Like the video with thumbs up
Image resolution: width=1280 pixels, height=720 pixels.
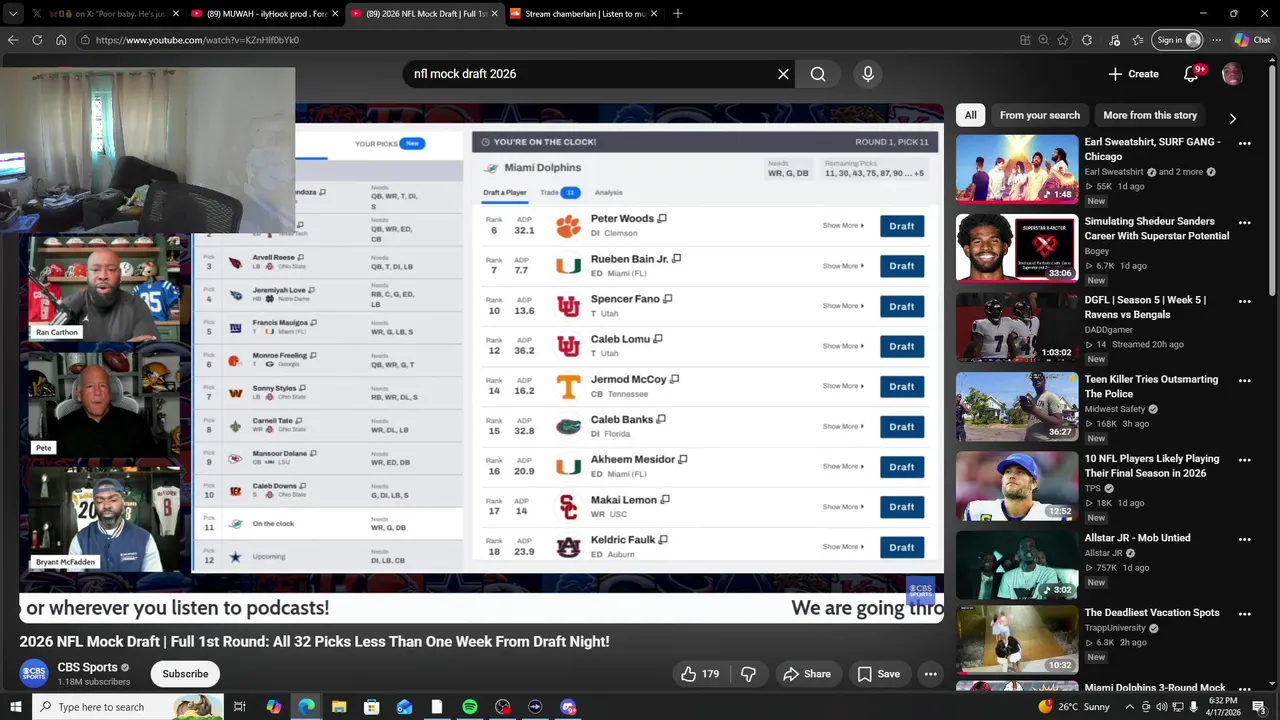[700, 674]
